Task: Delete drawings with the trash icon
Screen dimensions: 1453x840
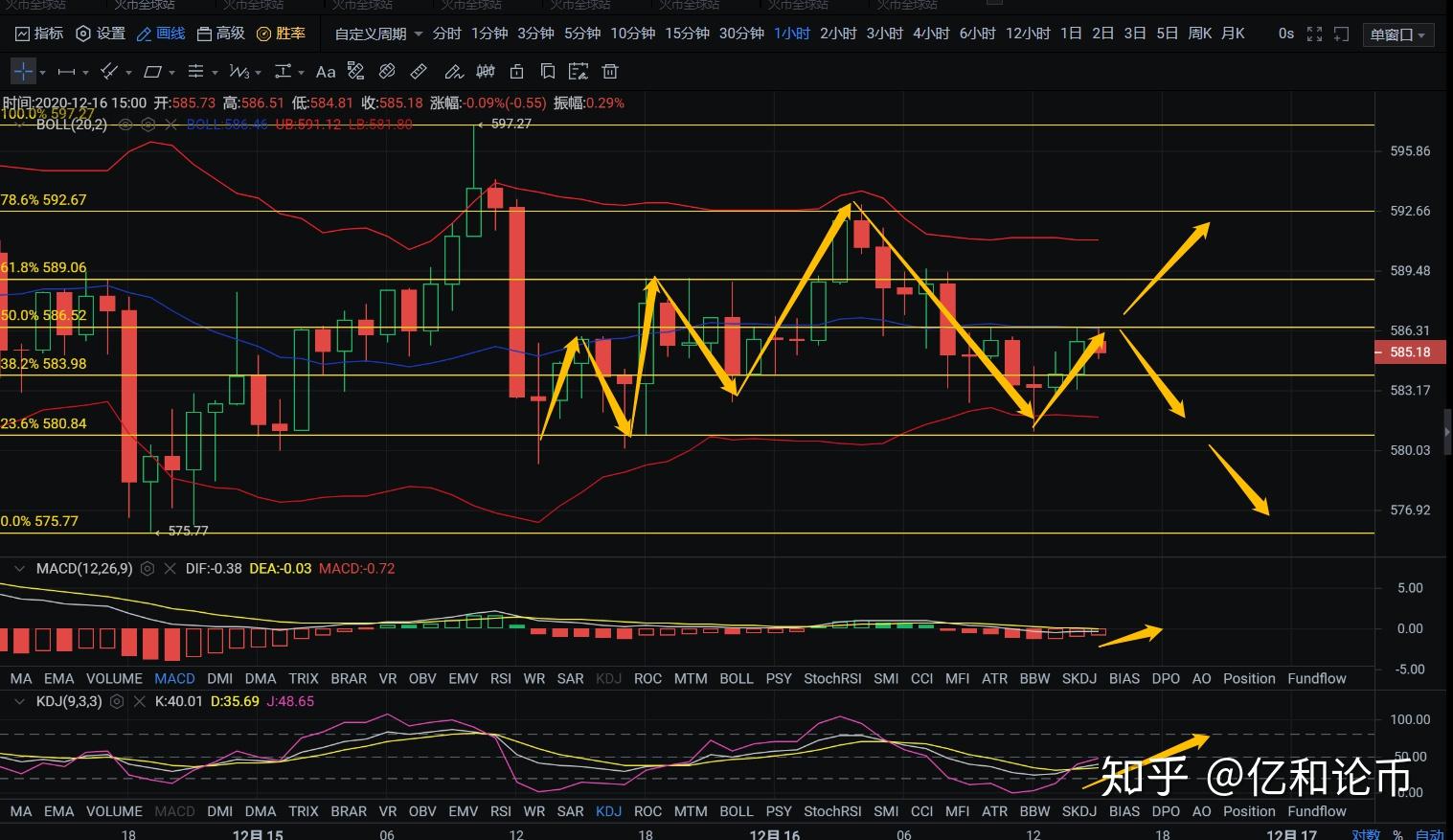Action: (x=610, y=71)
